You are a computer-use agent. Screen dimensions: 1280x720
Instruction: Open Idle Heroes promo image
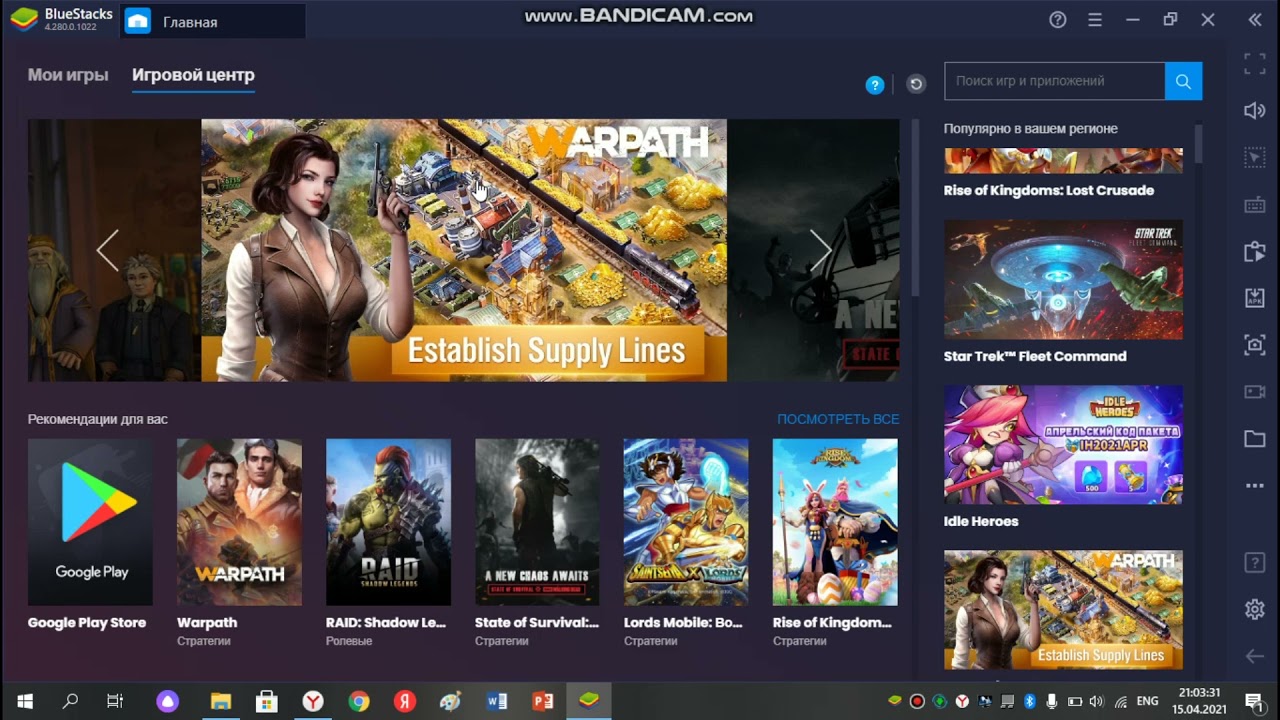point(1063,445)
